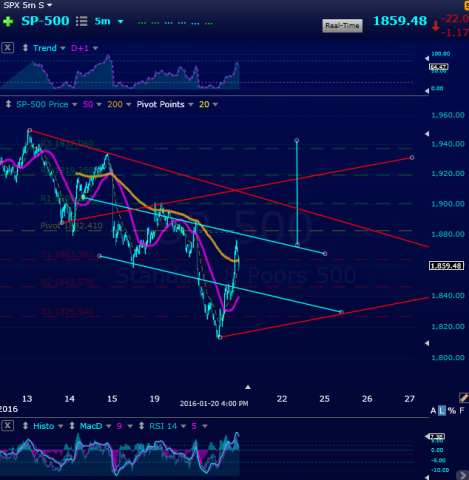Click the move-arrows icon beside Histo
Screen dimensions: 469x480
25,426
